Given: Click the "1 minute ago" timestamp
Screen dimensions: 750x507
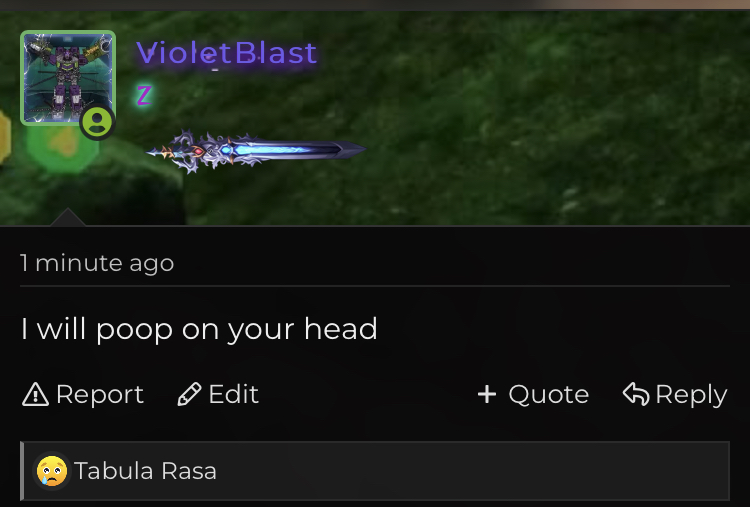Looking at the screenshot, I should pos(97,263).
